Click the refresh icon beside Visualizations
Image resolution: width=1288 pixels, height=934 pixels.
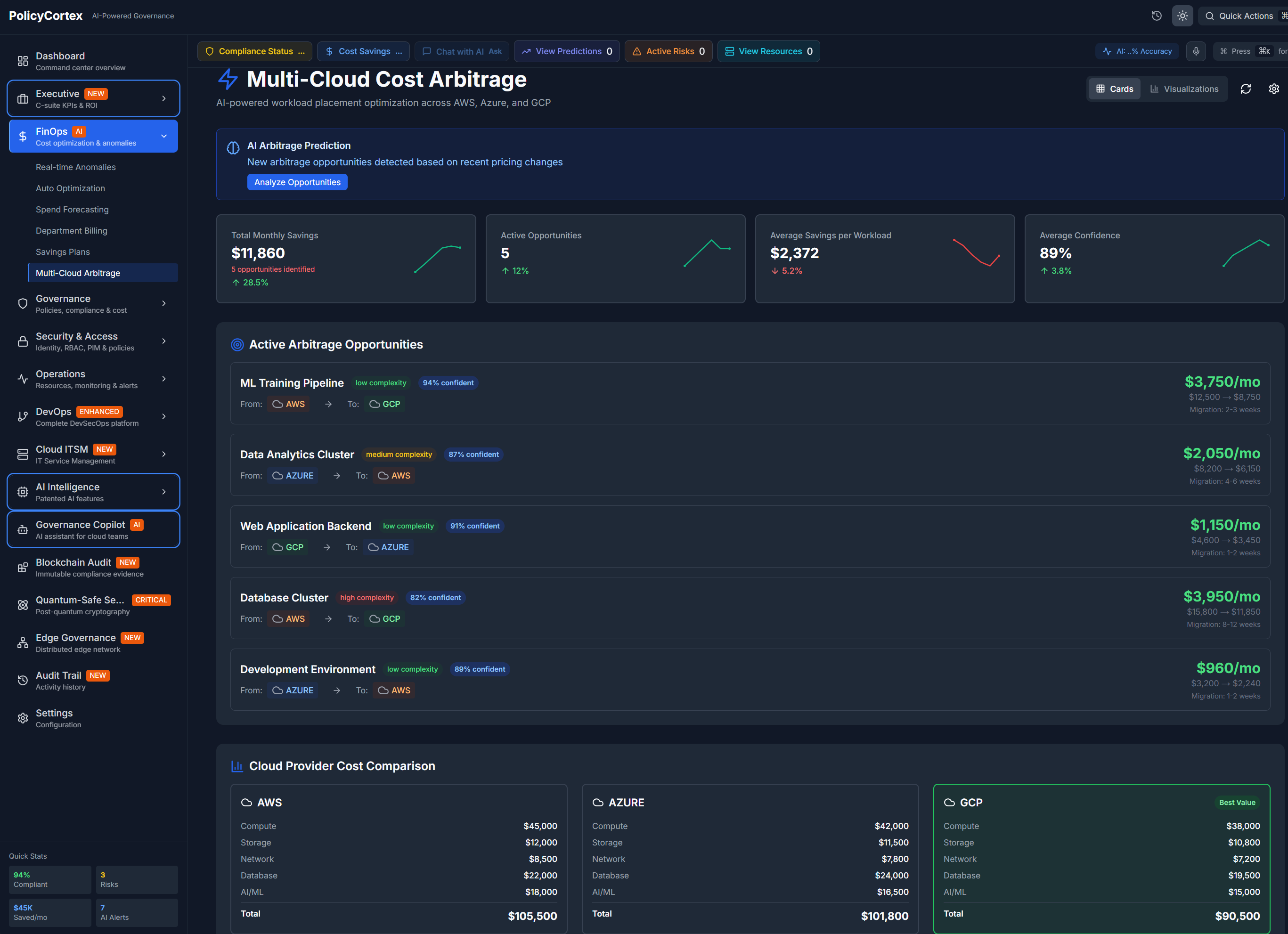coord(1246,89)
